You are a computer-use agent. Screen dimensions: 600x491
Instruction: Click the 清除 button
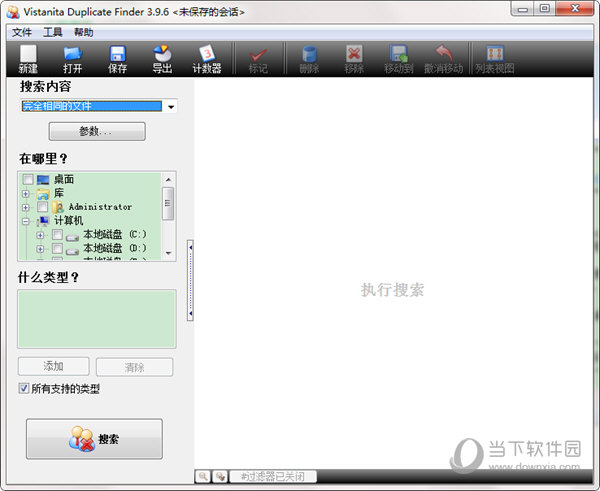(134, 367)
